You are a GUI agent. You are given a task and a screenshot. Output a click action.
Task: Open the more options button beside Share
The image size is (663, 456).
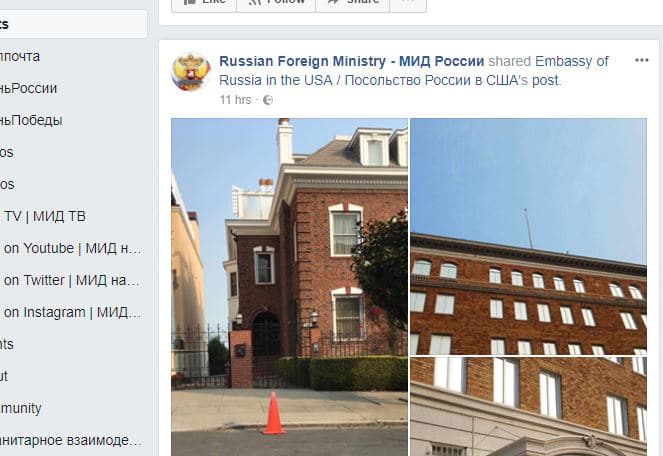(x=408, y=3)
